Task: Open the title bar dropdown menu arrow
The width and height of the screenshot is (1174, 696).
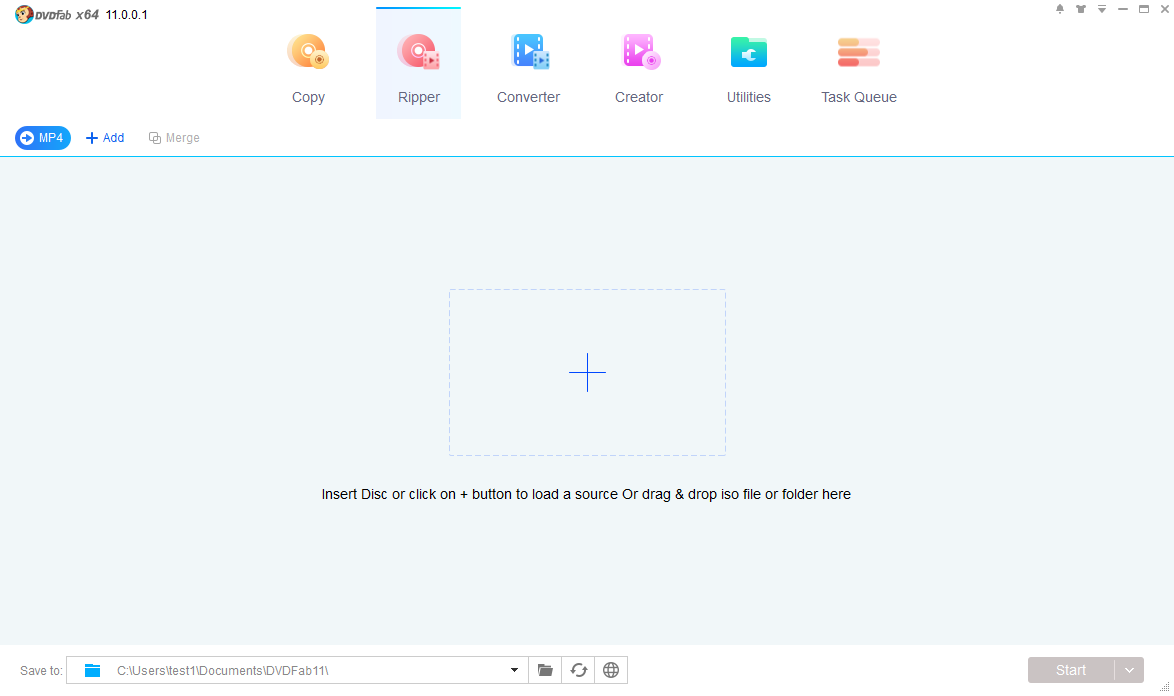Action: (x=1101, y=9)
